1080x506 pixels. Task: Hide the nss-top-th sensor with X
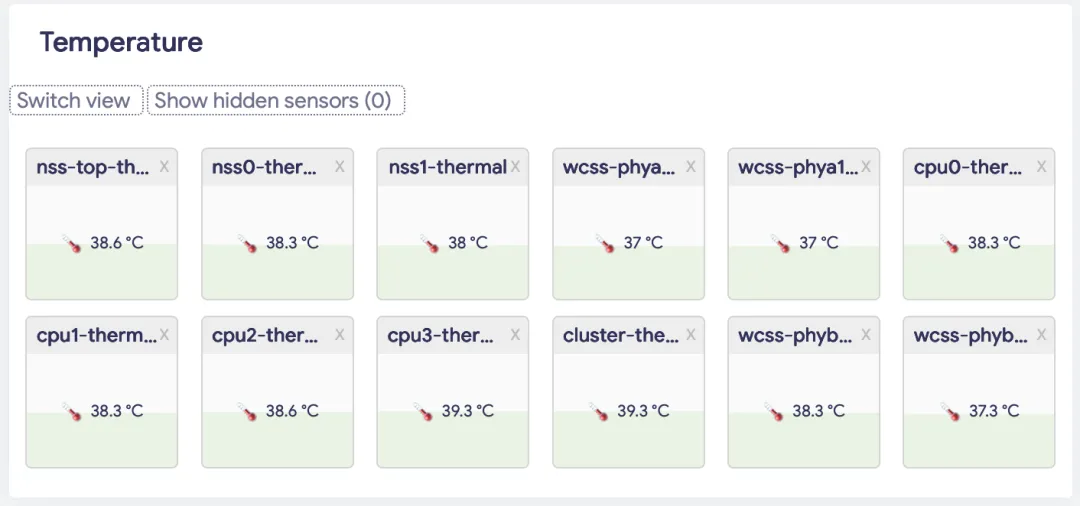pos(164,167)
